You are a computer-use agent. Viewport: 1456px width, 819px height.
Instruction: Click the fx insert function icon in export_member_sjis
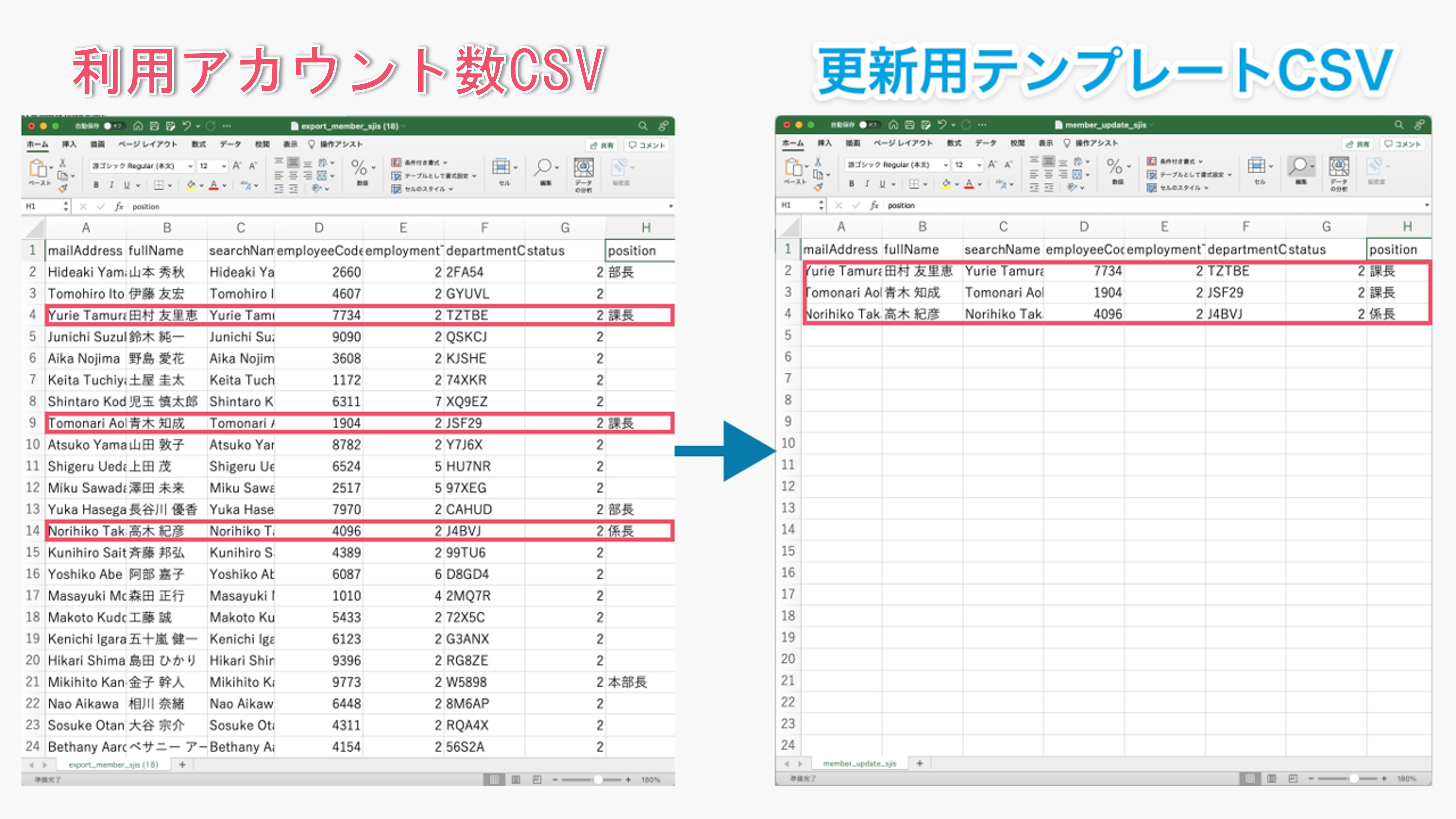point(119,206)
